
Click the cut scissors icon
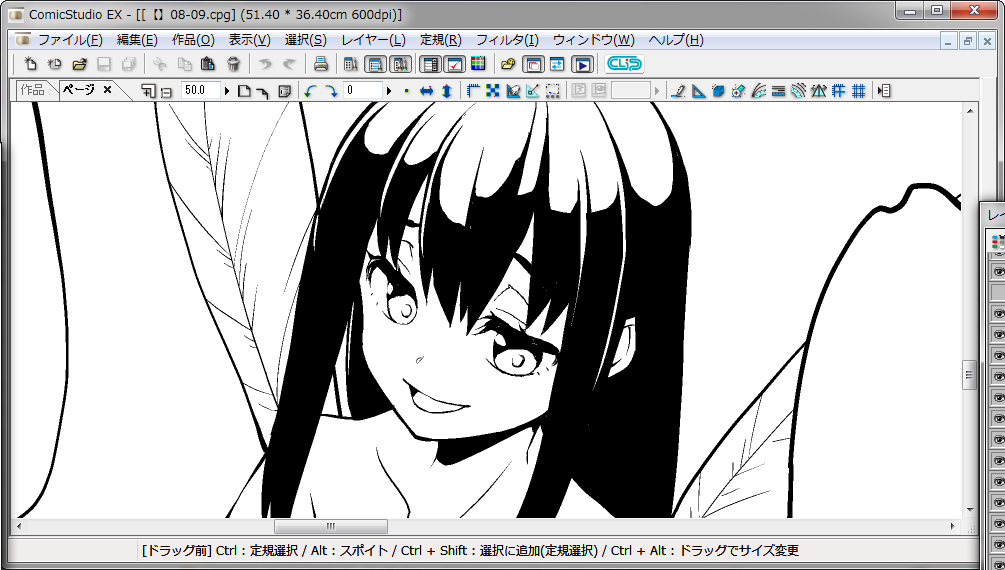(x=160, y=64)
